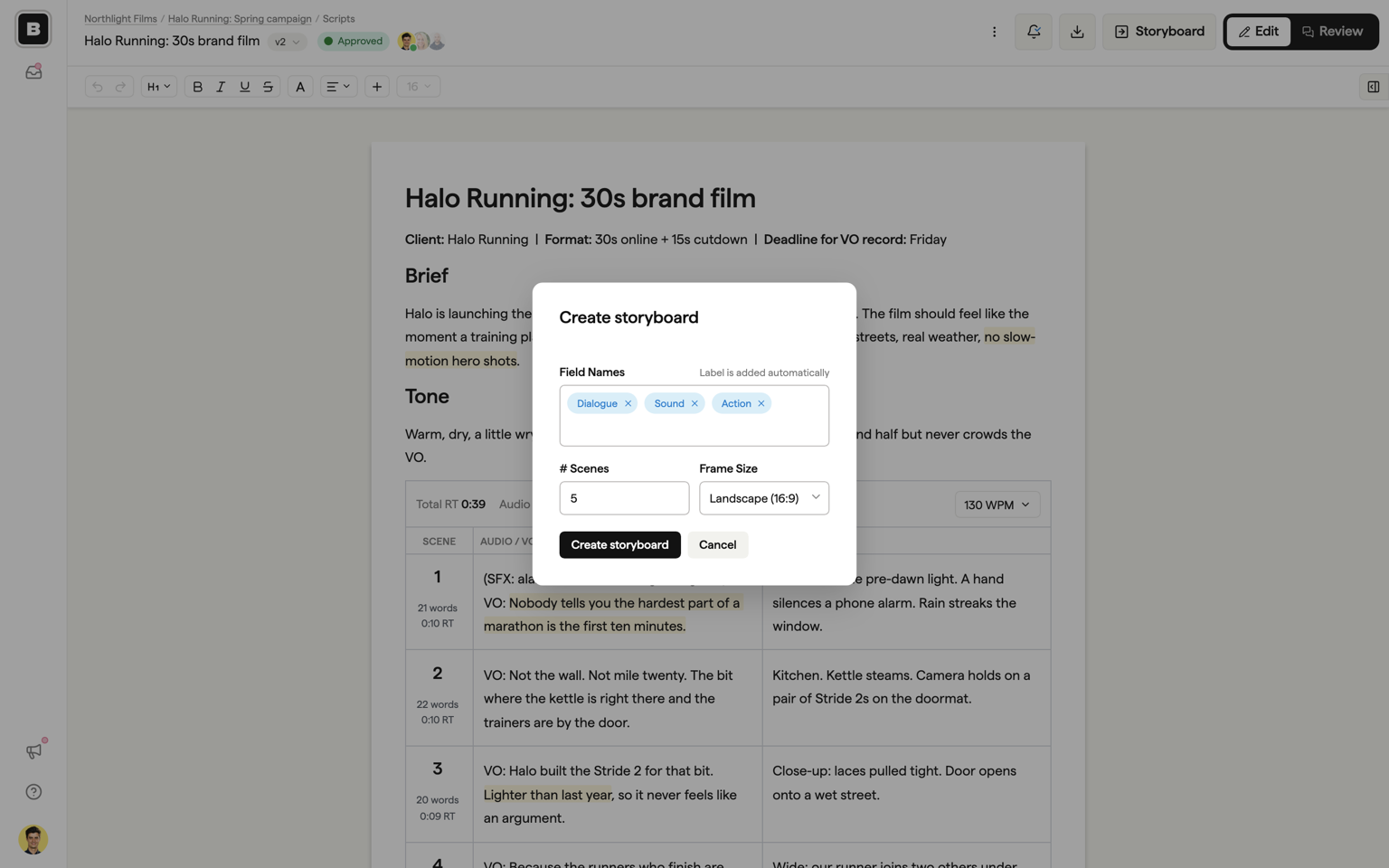Open the 130 WPM dropdown
The image size is (1389, 868).
[997, 505]
